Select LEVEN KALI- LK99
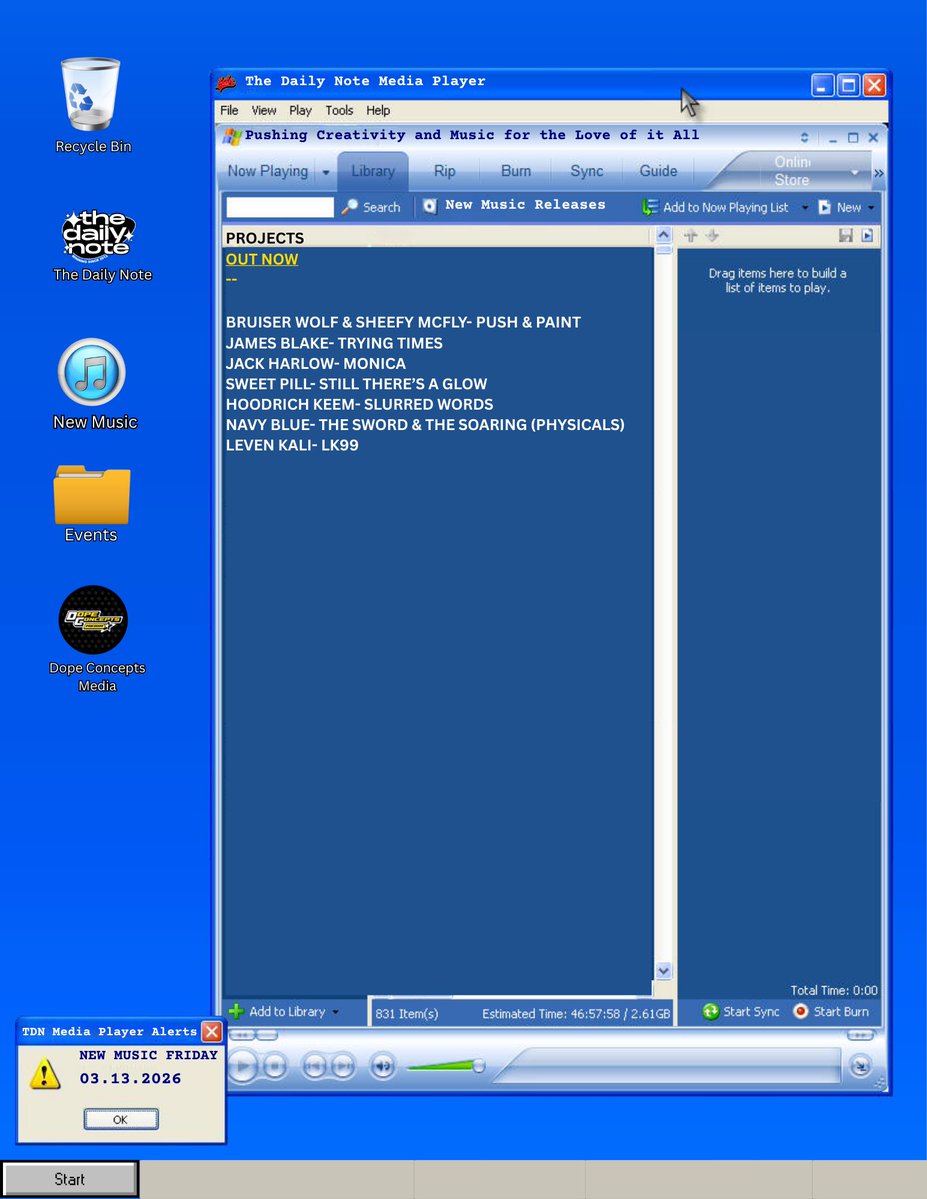The height and width of the screenshot is (1199, 927). (x=292, y=445)
